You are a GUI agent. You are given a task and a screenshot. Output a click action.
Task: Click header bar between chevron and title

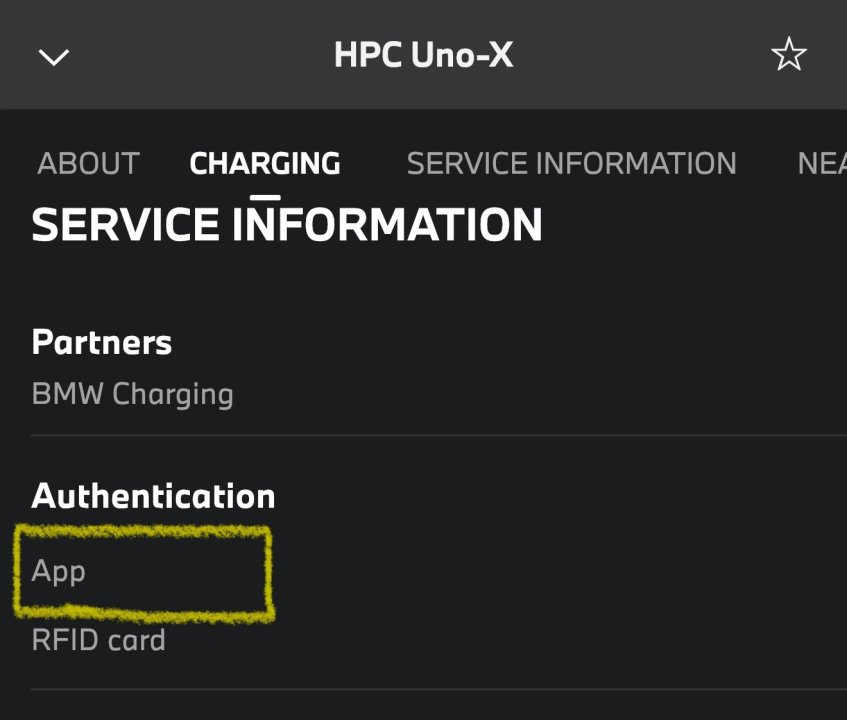pyautogui.click(x=200, y=55)
